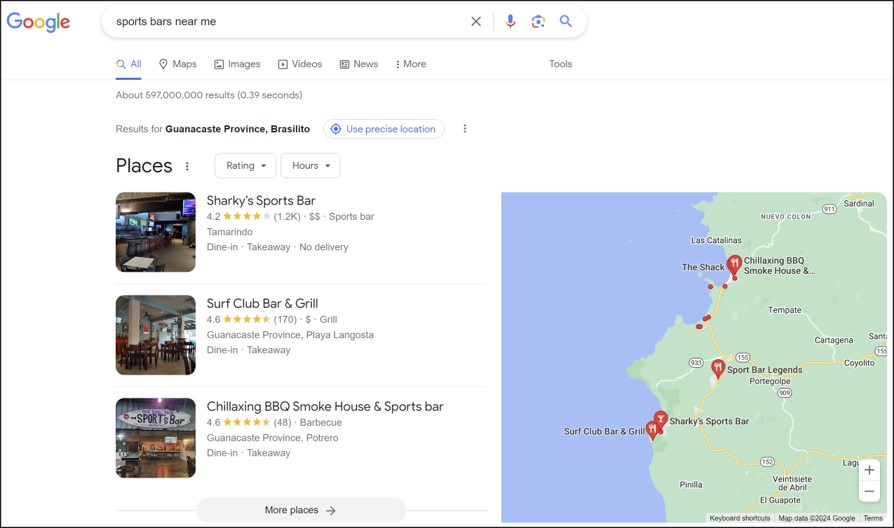Clear the search box text
894x528 pixels.
pos(476,21)
